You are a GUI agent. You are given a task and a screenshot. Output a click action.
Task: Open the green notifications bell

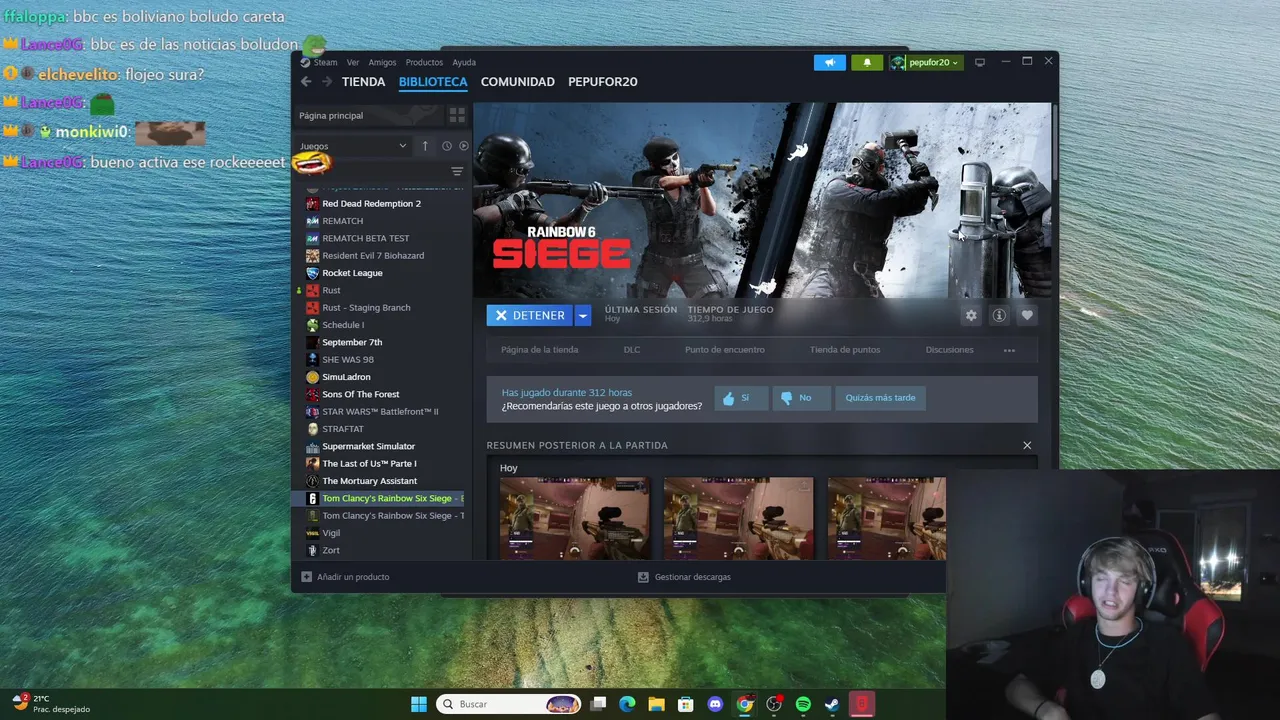(x=867, y=62)
